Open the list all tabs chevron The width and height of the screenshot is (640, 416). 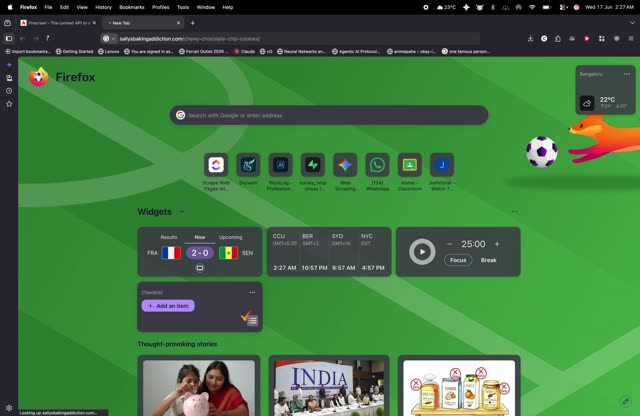[632, 23]
